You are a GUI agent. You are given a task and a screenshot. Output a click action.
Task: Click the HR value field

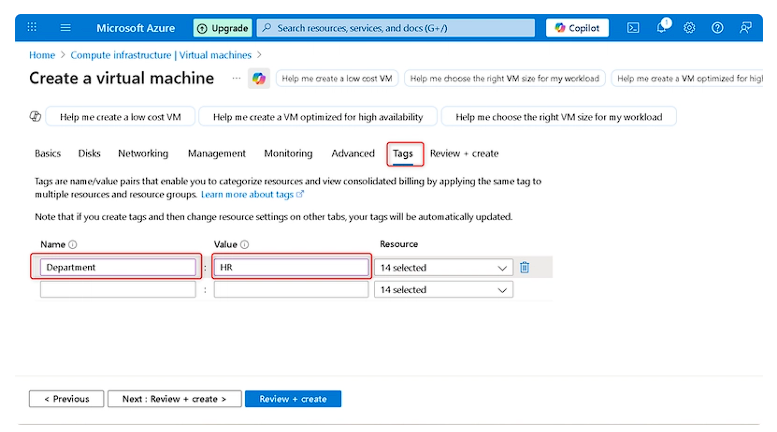pyautogui.click(x=291, y=267)
